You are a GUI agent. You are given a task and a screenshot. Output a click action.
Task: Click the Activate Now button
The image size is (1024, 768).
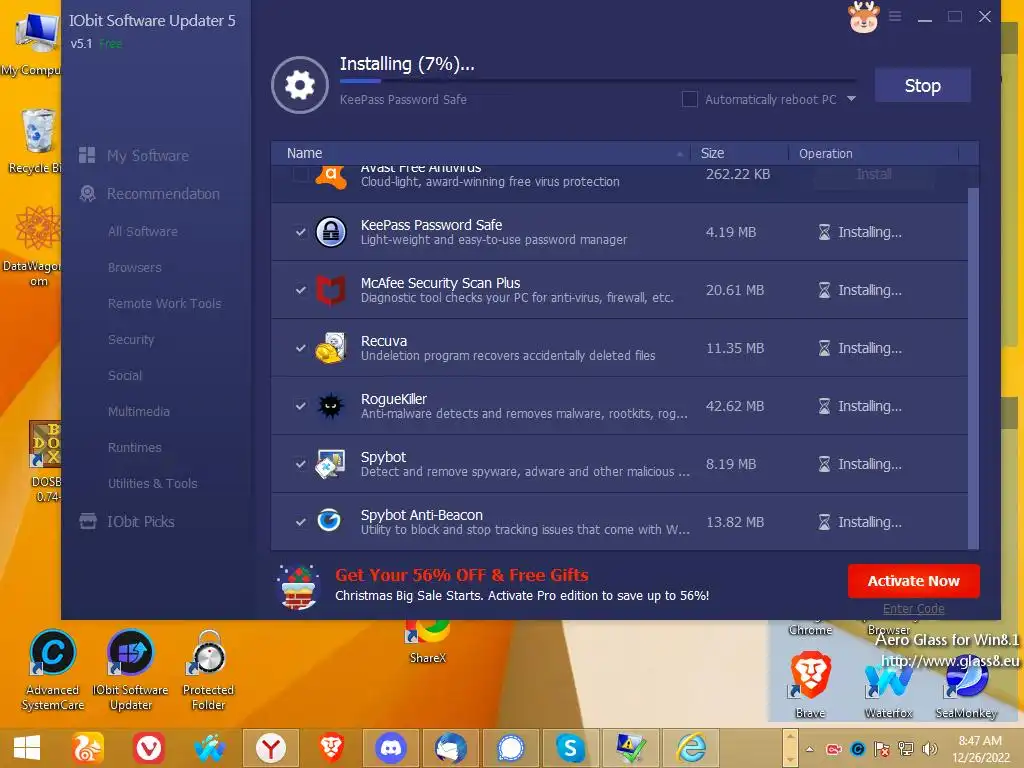click(914, 581)
